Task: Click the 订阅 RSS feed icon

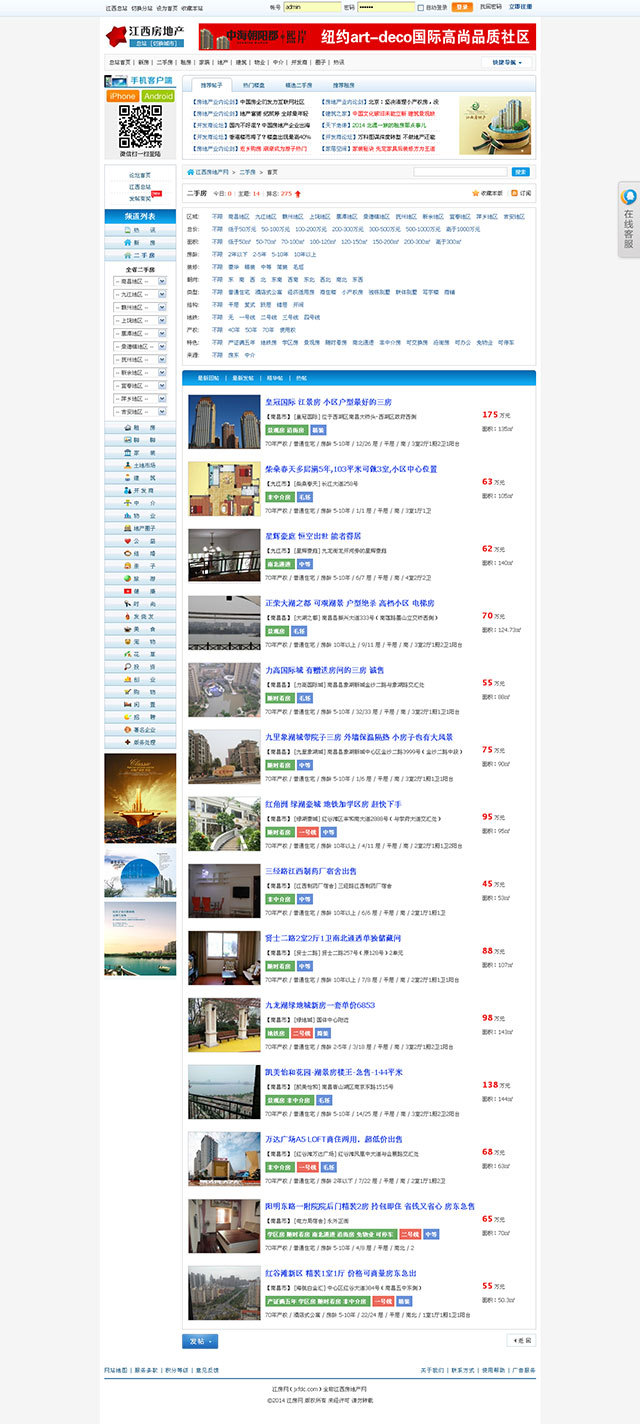Action: point(515,192)
